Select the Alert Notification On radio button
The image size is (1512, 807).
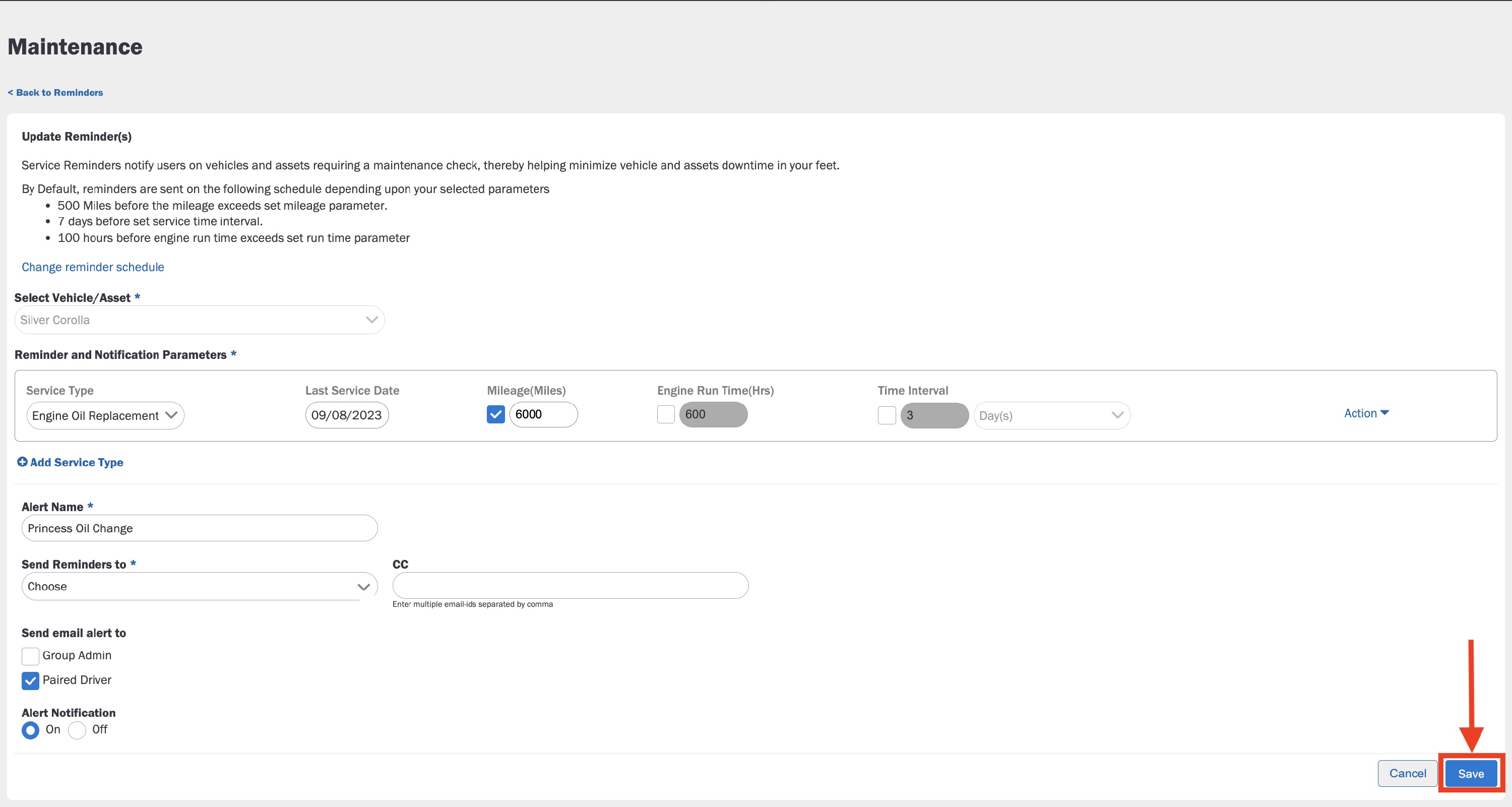pos(31,730)
